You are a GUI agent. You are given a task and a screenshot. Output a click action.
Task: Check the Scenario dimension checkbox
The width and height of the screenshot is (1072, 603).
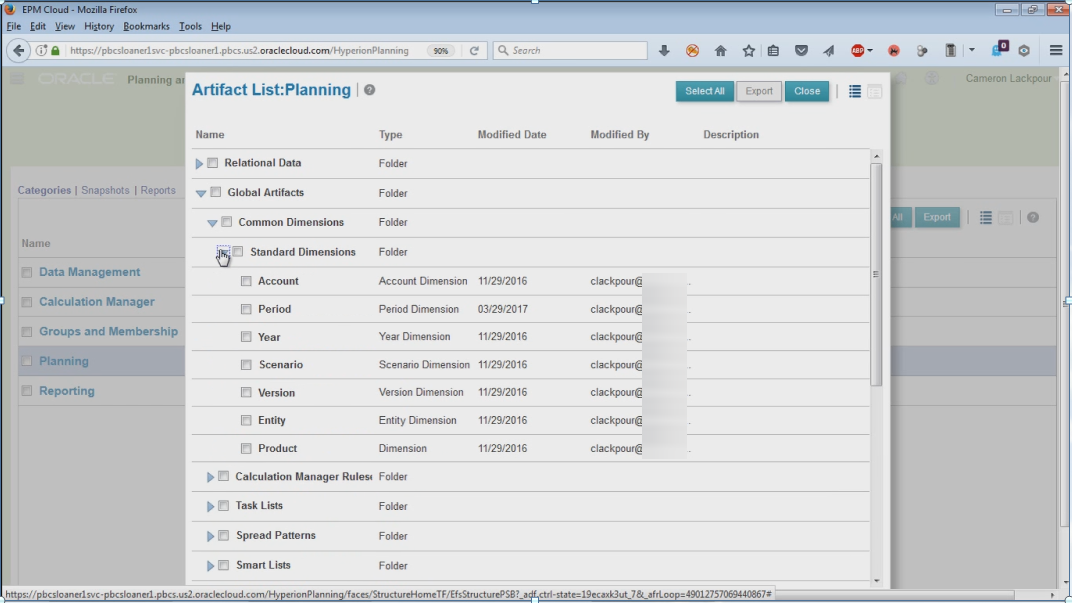(x=246, y=364)
